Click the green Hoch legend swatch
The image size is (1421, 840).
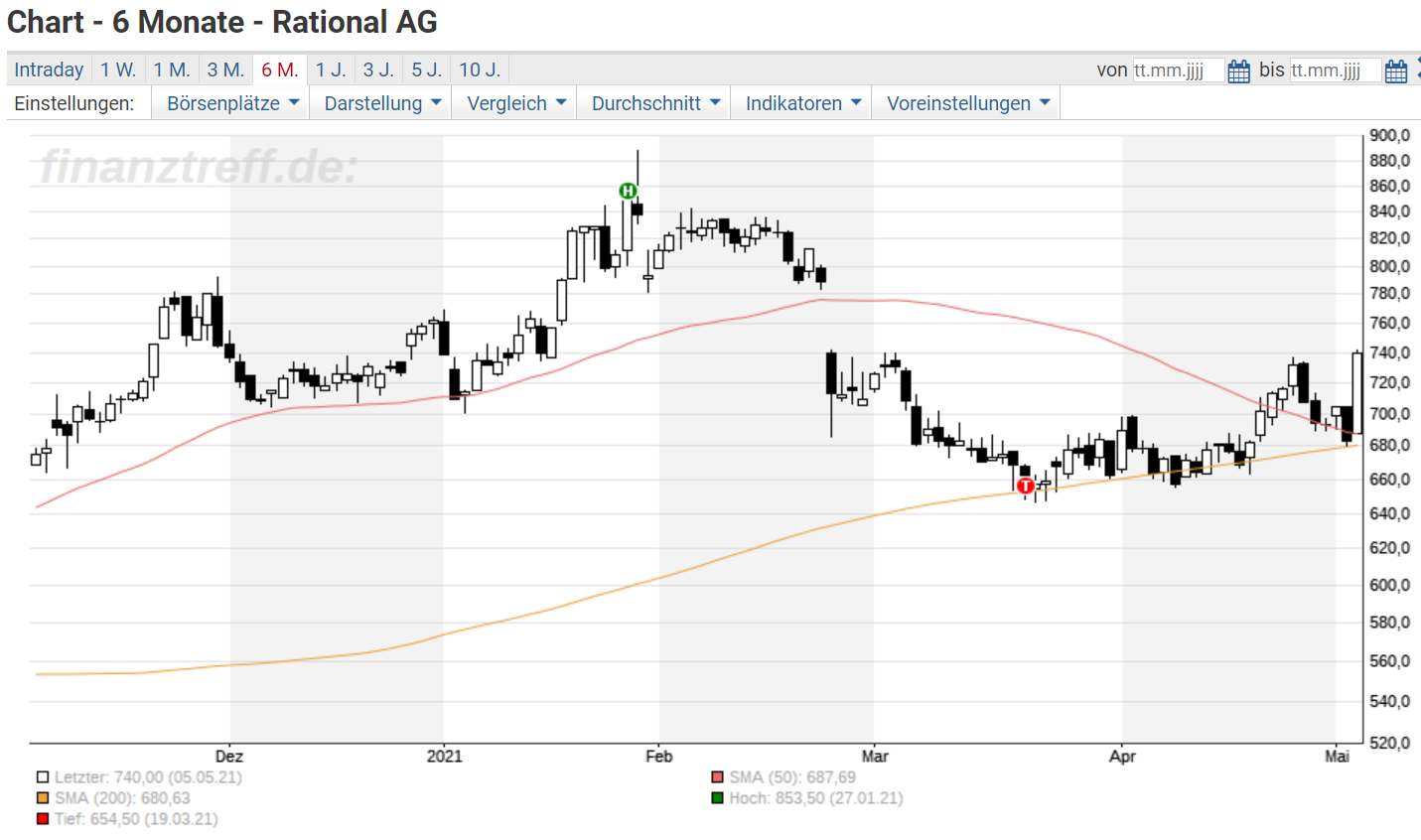(x=718, y=798)
